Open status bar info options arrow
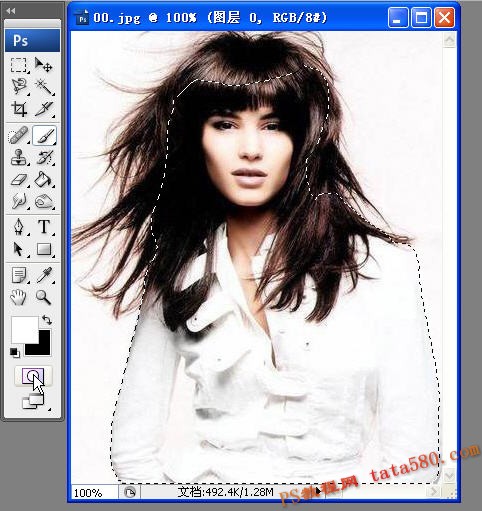The width and height of the screenshot is (482, 511). pyautogui.click(x=318, y=491)
